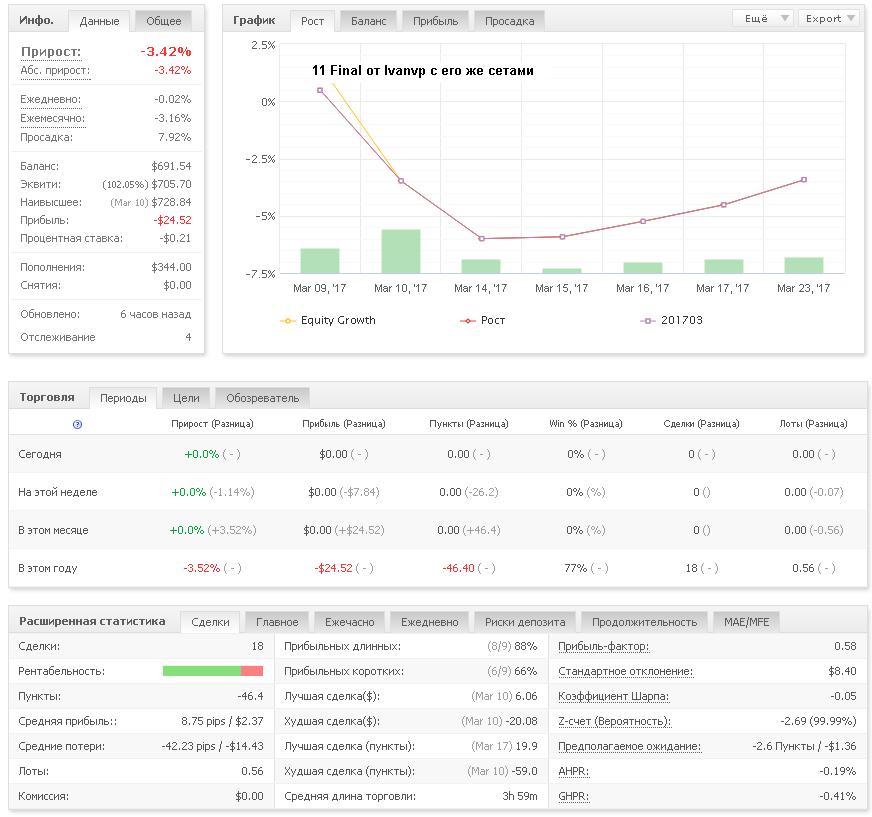
Task: Select the Прибыль chart tab
Action: (435, 21)
